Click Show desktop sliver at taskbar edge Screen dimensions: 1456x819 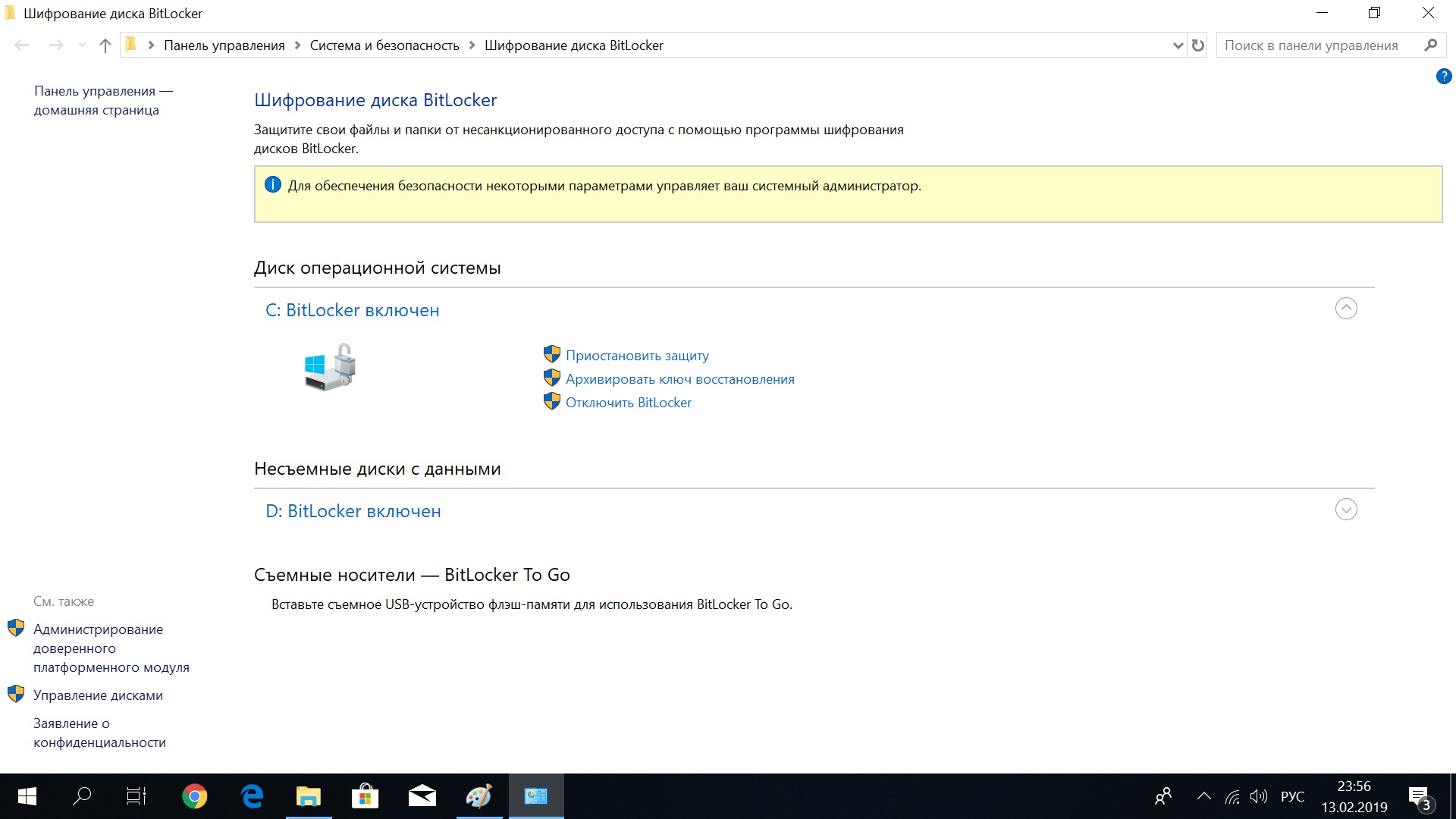tap(1452, 796)
